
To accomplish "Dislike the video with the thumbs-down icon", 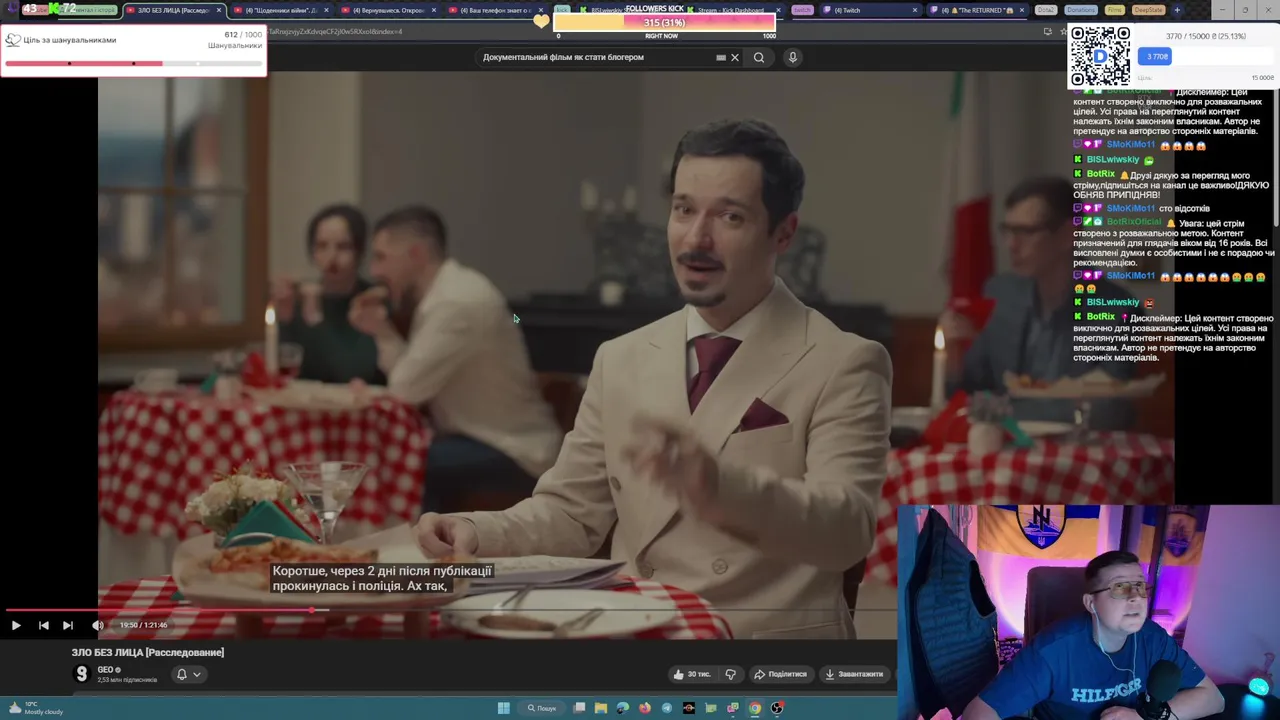I will tap(730, 674).
